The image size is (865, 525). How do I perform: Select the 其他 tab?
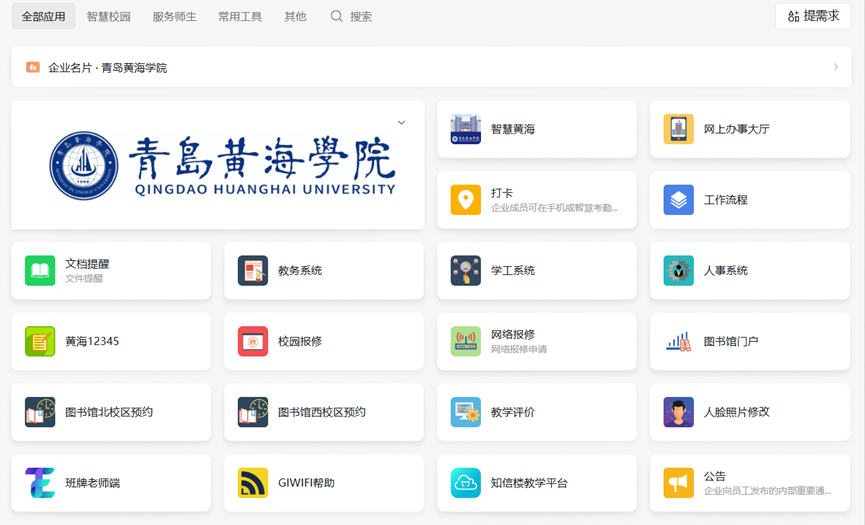click(295, 17)
